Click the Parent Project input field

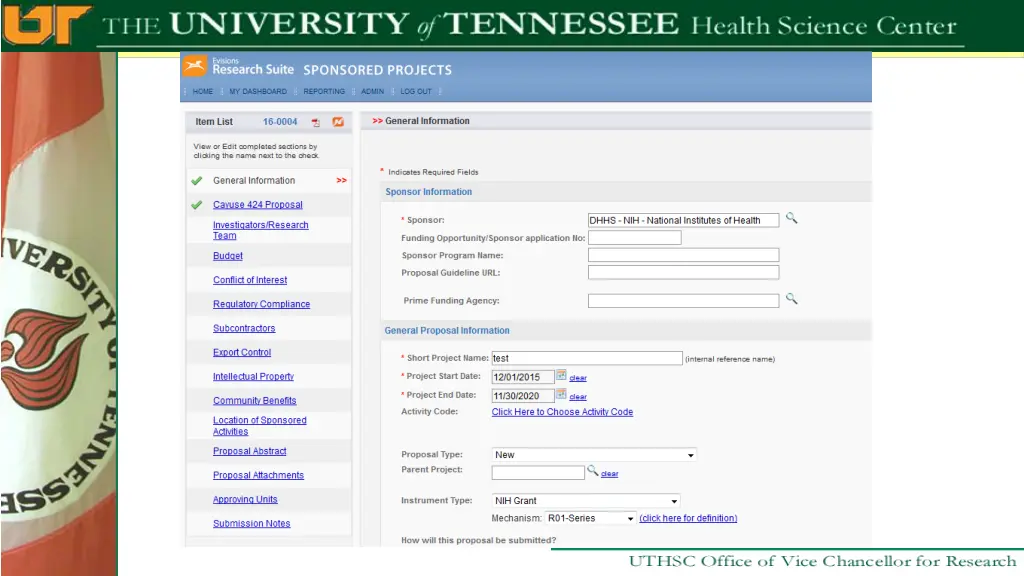tap(538, 473)
